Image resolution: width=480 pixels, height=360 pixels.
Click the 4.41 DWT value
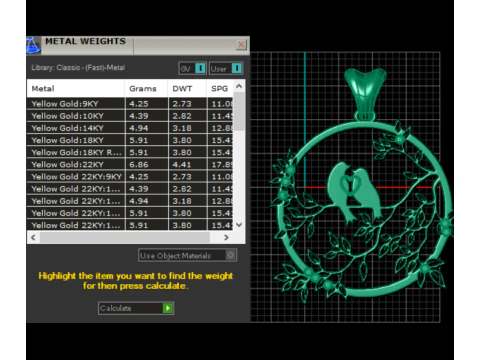(x=182, y=165)
